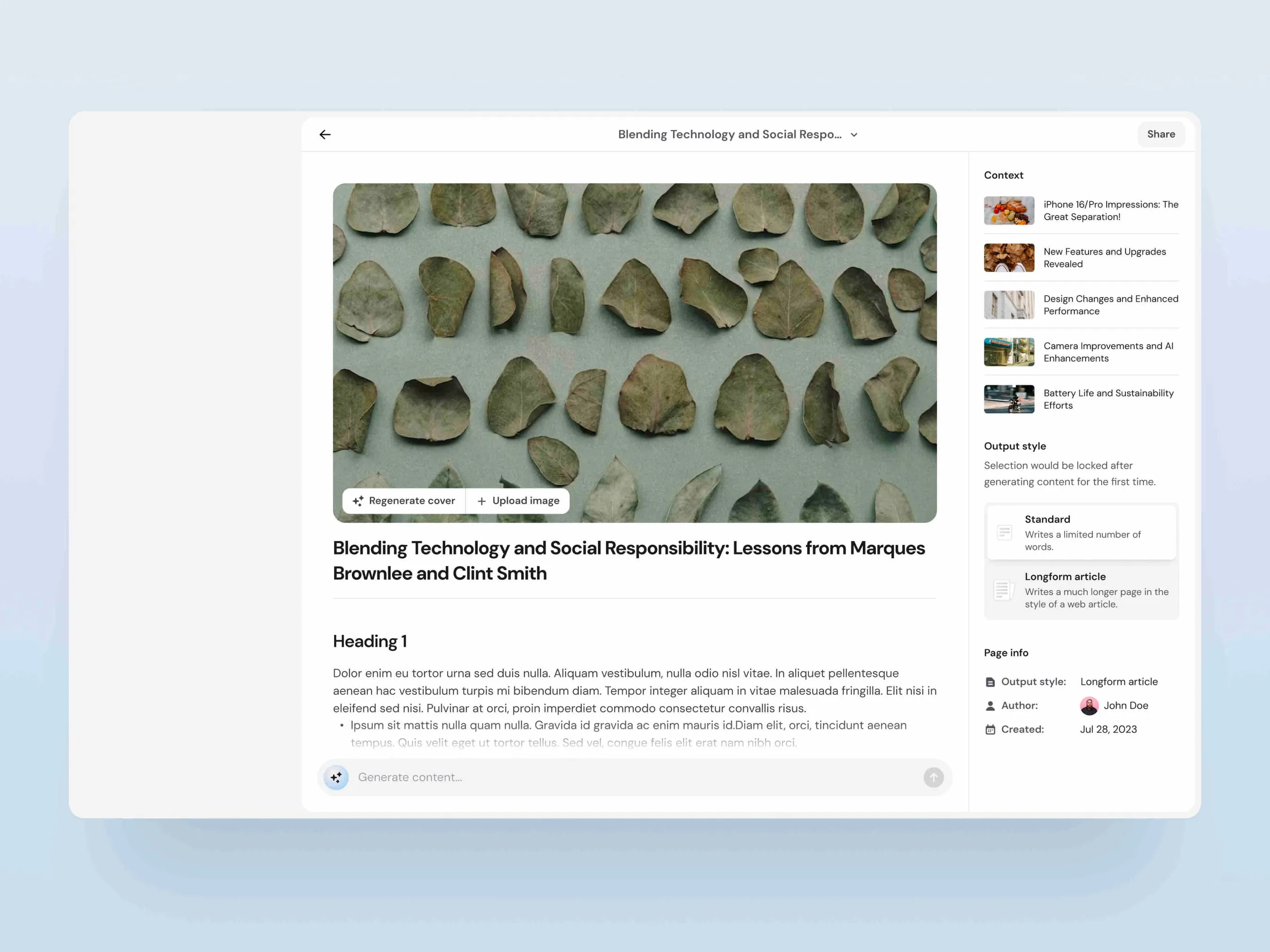Focus the Generate content input field

click(634, 777)
